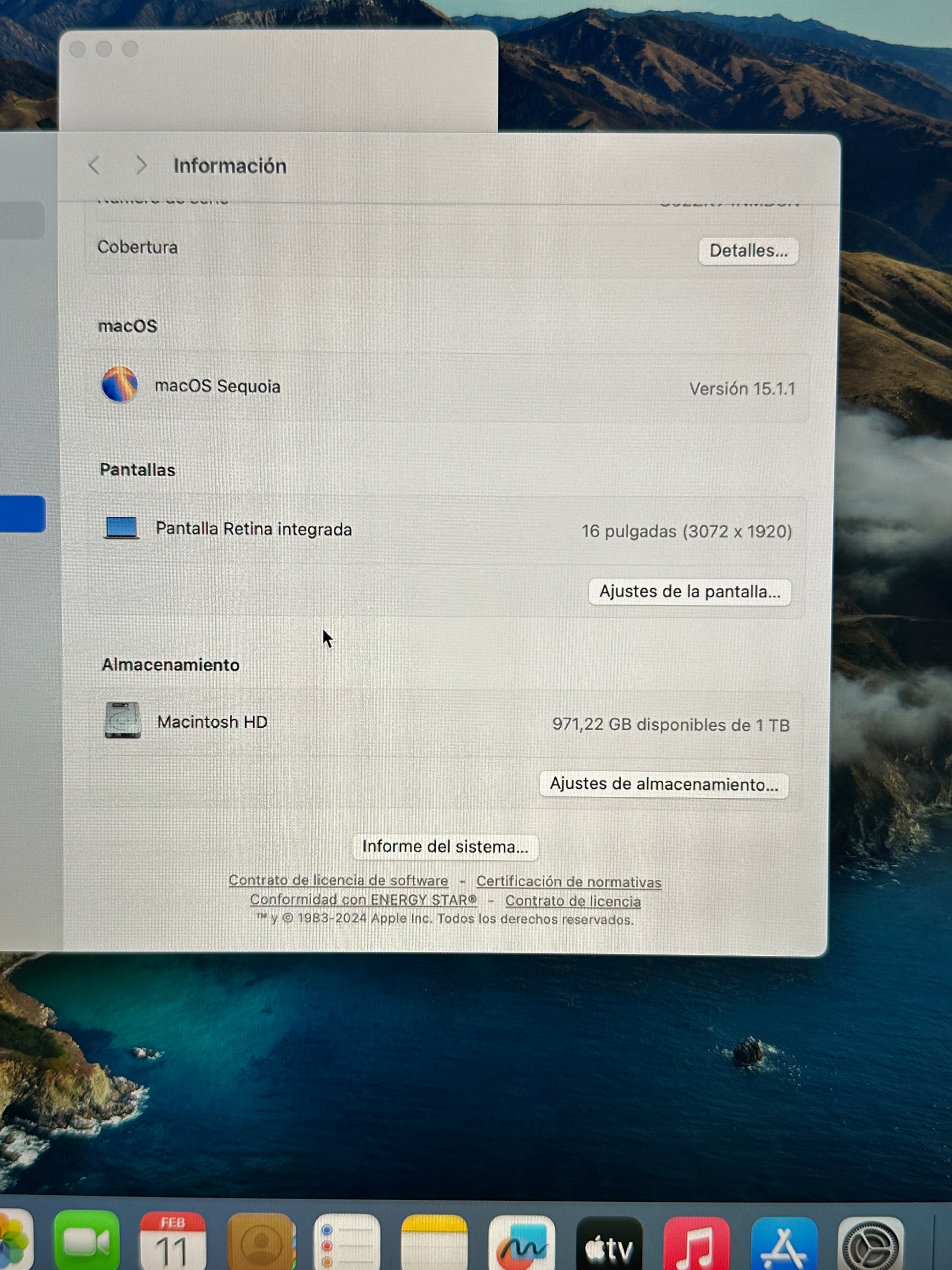Open Ajustes de la pantalla
Image resolution: width=952 pixels, height=1270 pixels.
point(690,591)
